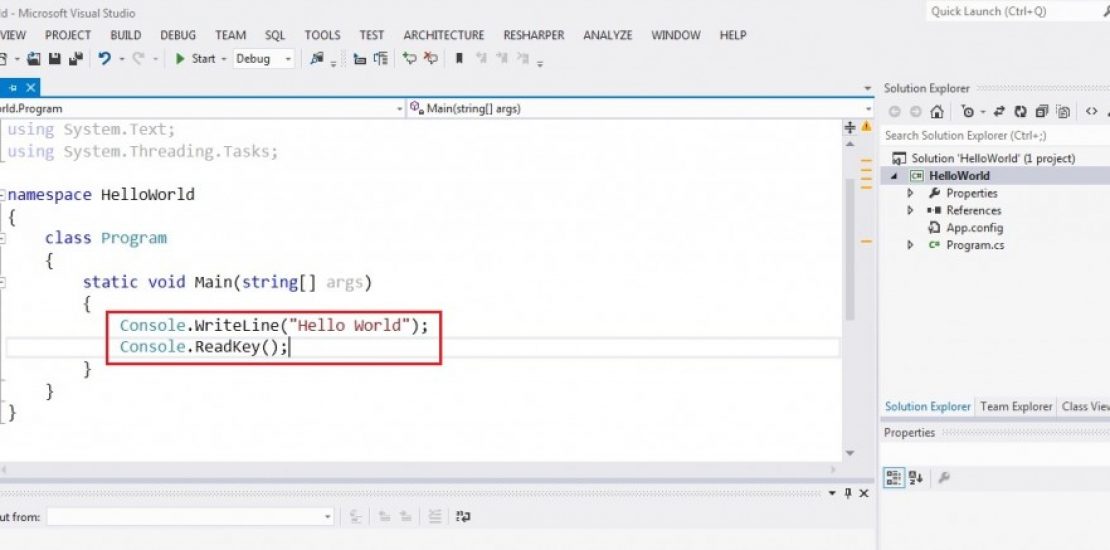Click the Undo arrow in the toolbar
1110x550 pixels.
[x=105, y=59]
